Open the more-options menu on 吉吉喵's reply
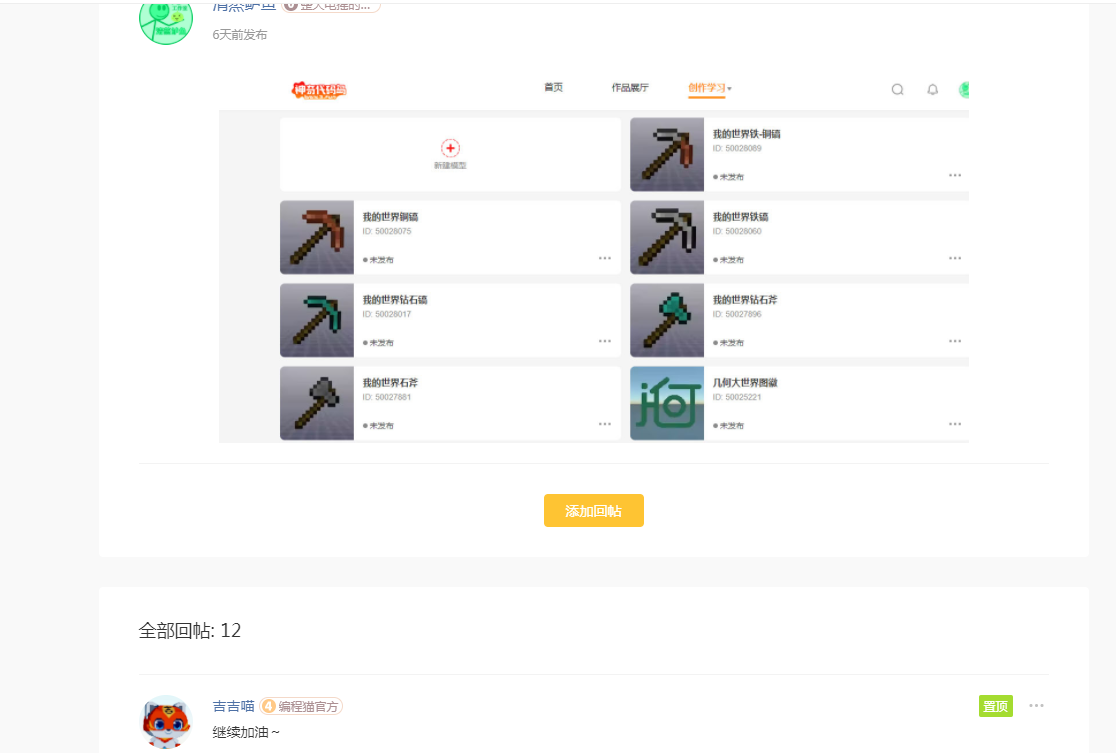The height and width of the screenshot is (754, 1116). tap(1036, 706)
